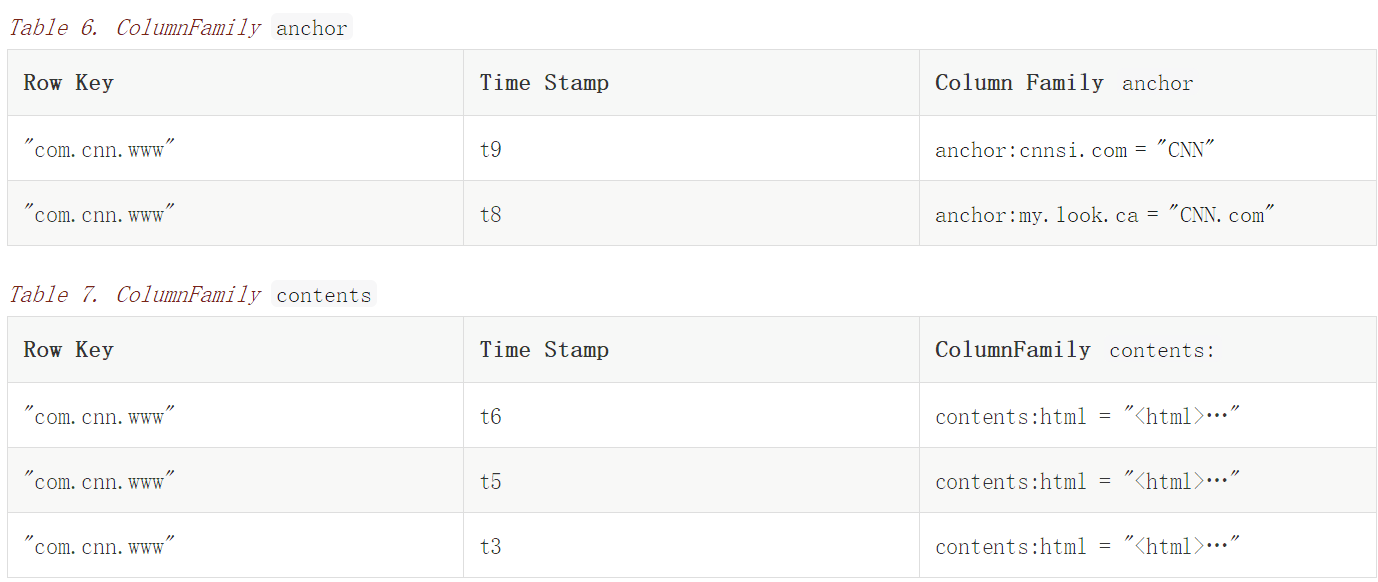Click the row key cell in the t9 row
This screenshot has width=1378, height=582.
click(100, 150)
